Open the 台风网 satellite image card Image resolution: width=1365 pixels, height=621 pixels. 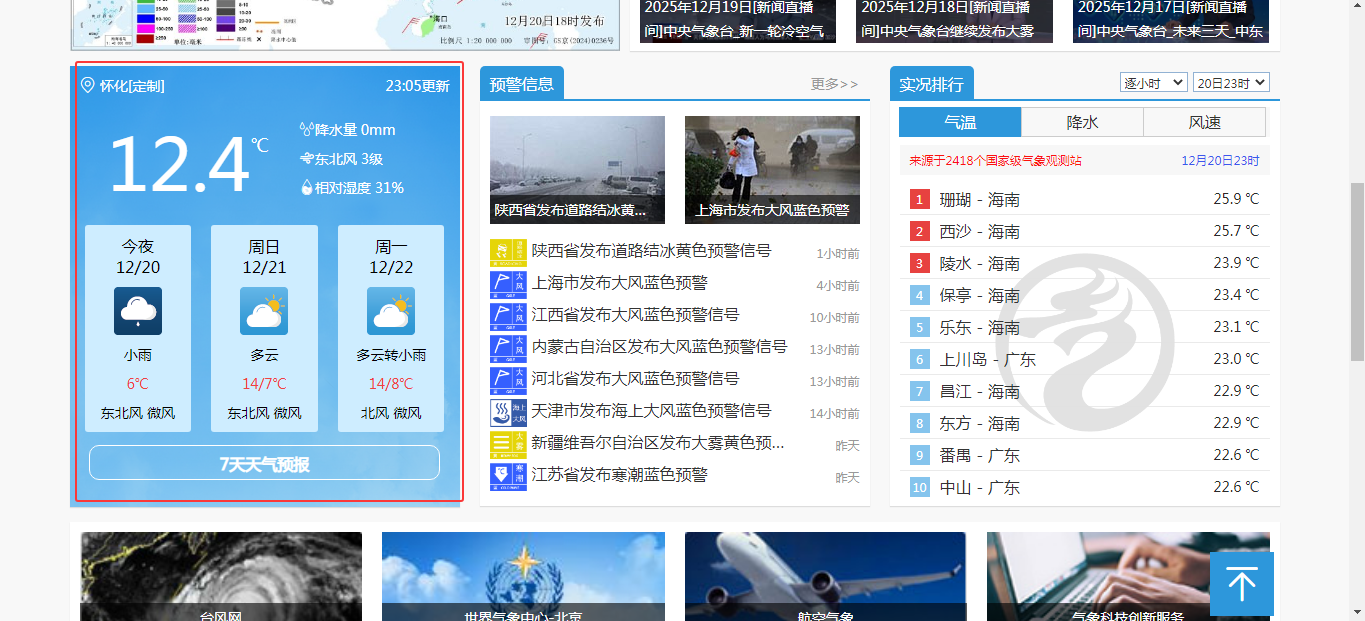point(221,576)
